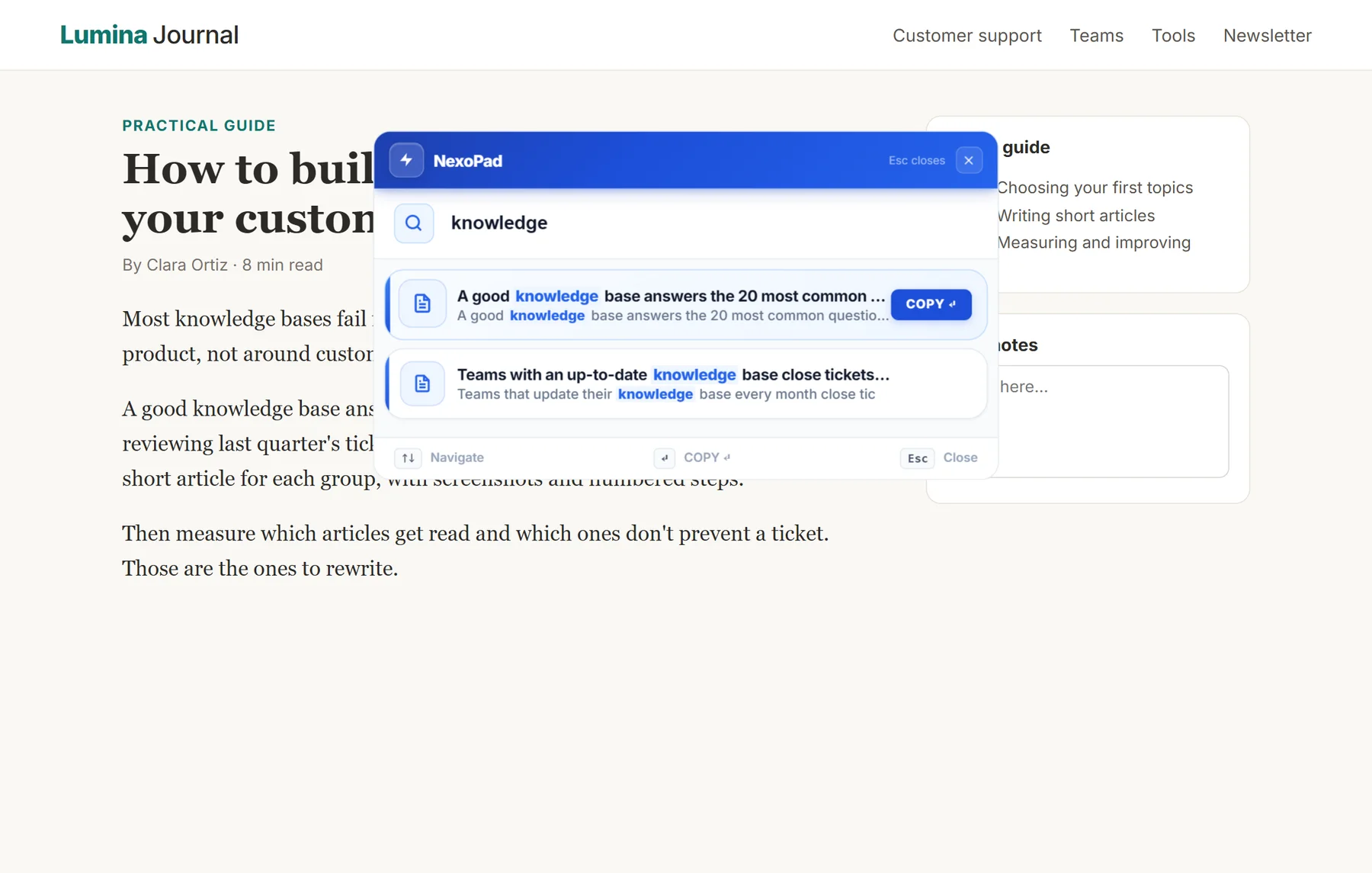Click paragraph "Then measure which articles get read"

[476, 550]
